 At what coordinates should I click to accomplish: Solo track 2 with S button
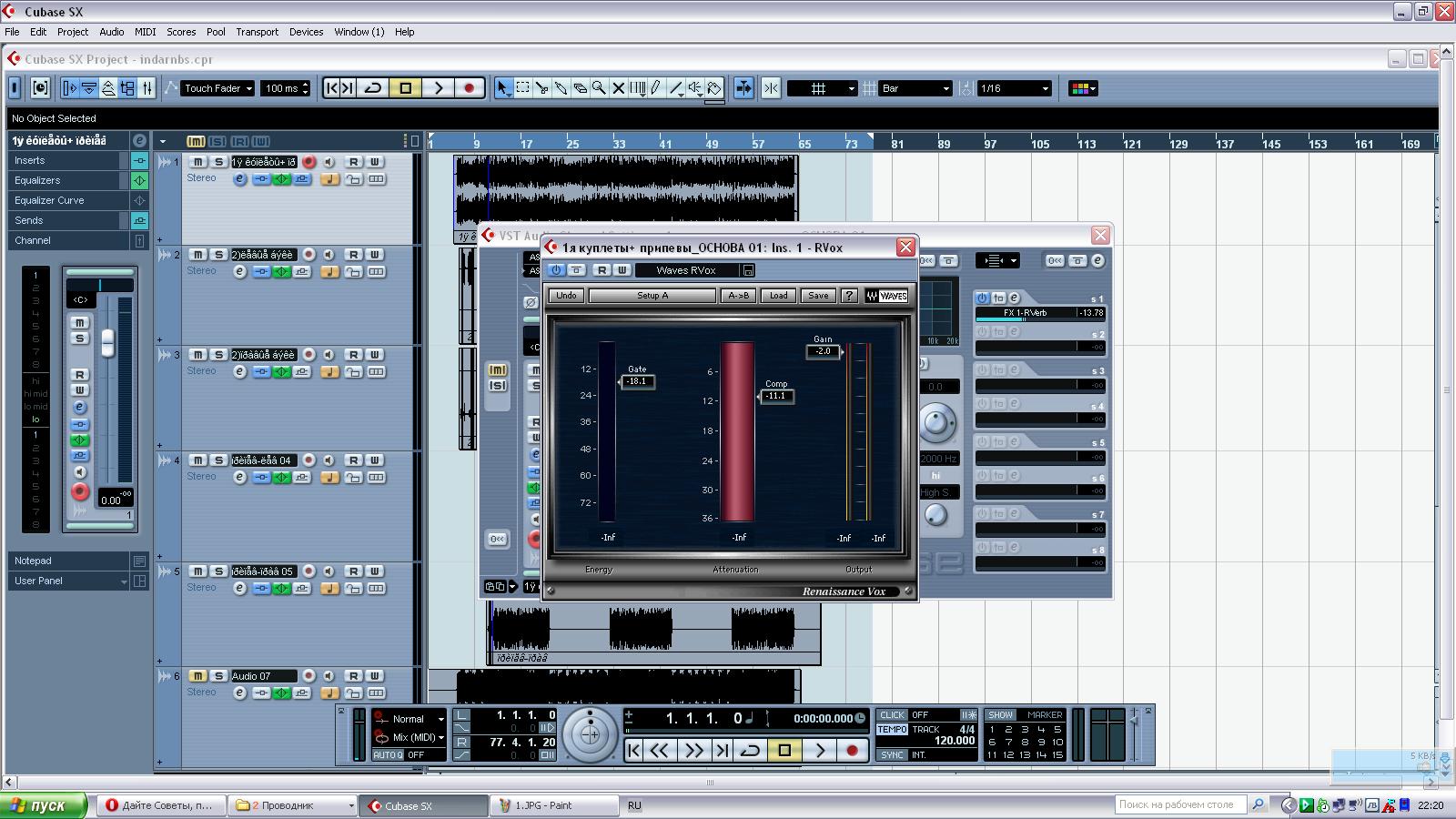(218, 255)
